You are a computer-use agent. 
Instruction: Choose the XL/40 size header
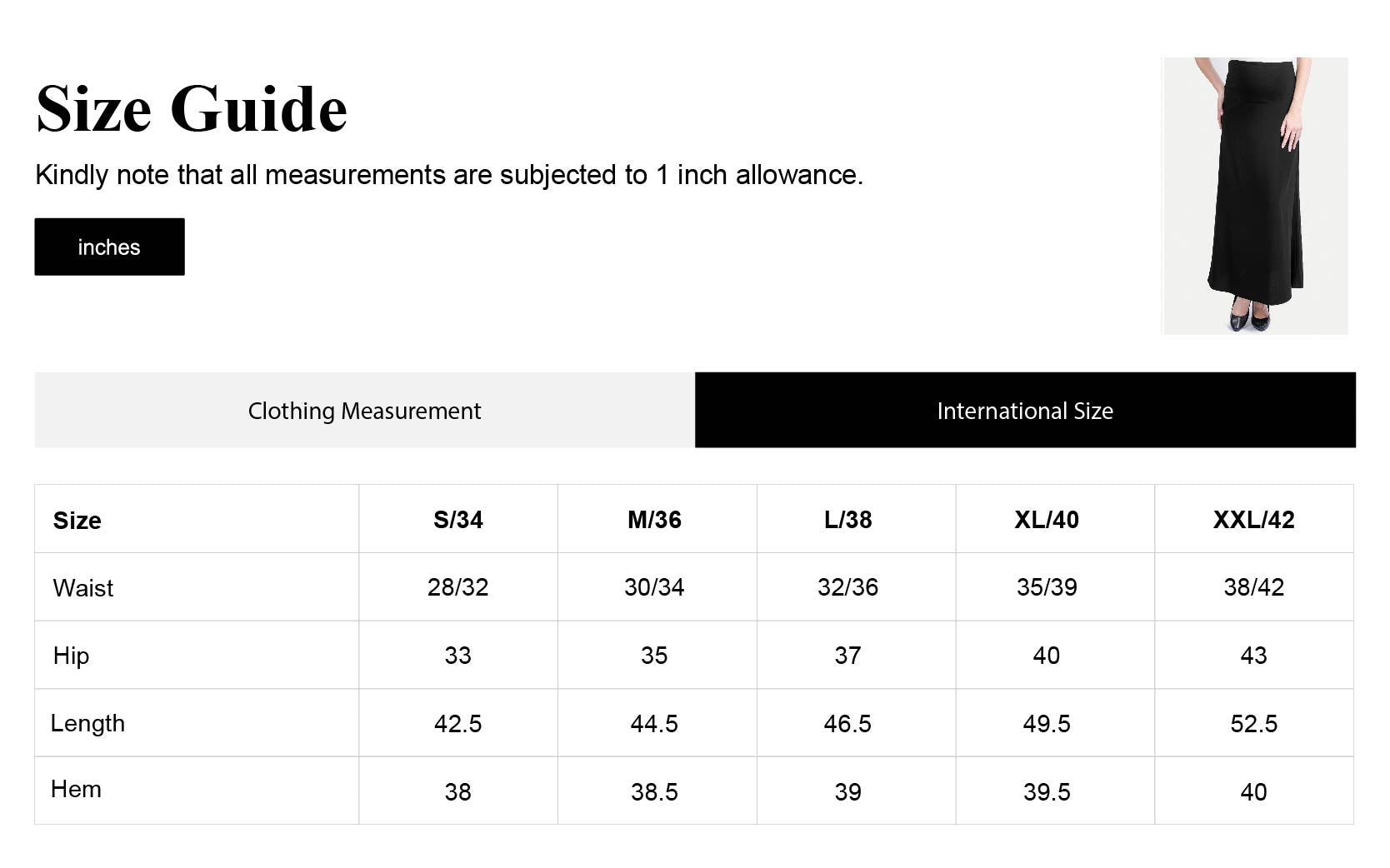point(1046,520)
